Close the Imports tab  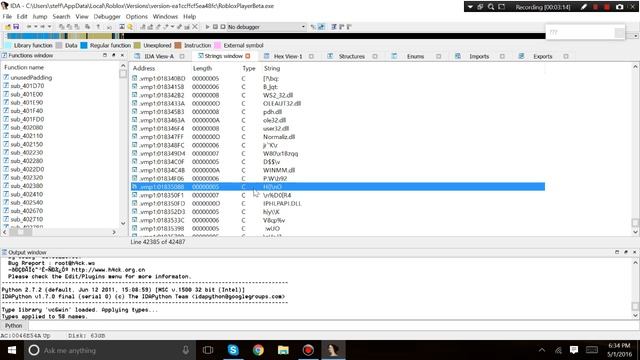pyautogui.click(x=502, y=56)
